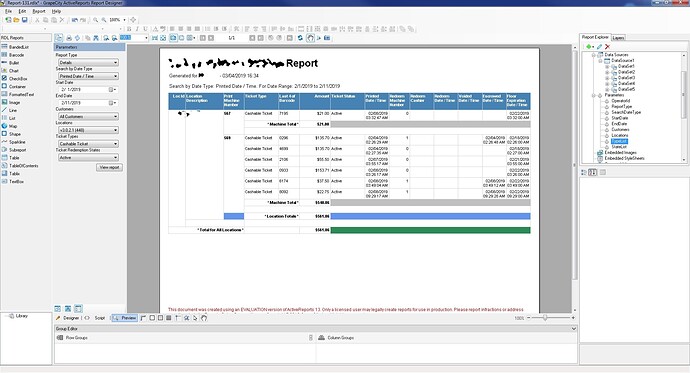
Task: Open the Report menu
Action: (39, 11)
